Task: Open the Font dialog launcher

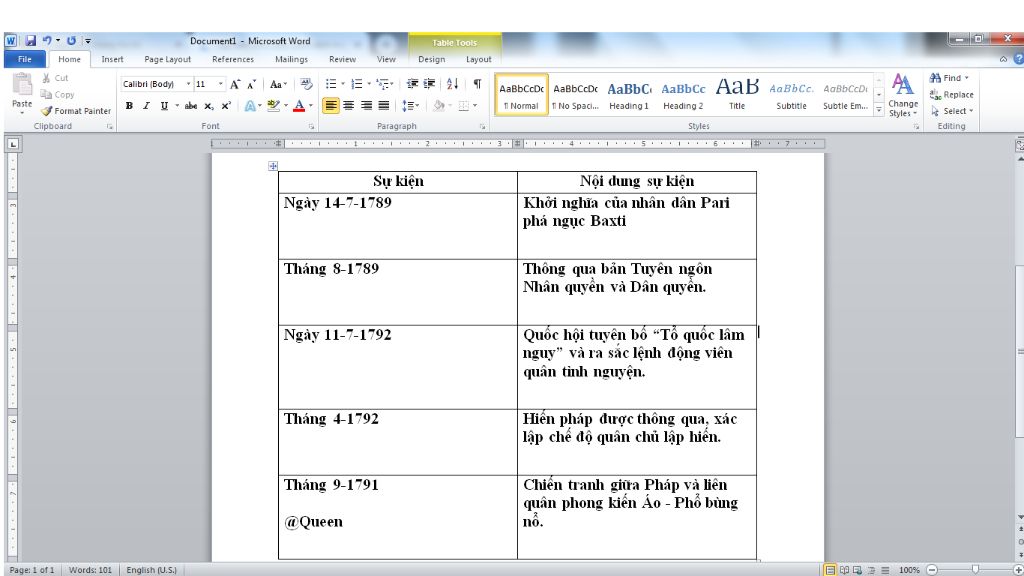Action: coord(311,127)
